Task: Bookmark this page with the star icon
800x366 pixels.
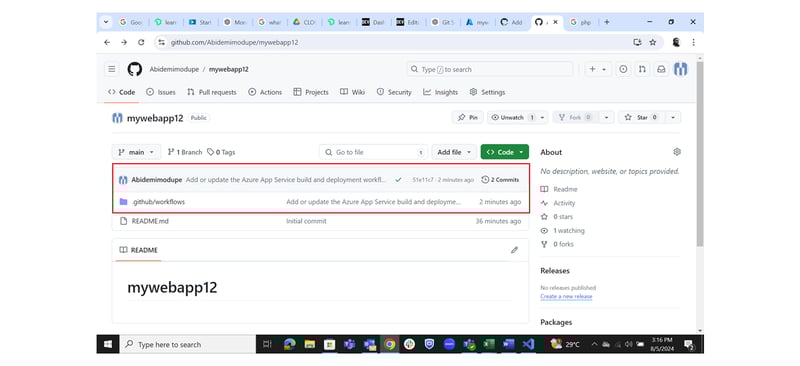Action: point(653,42)
